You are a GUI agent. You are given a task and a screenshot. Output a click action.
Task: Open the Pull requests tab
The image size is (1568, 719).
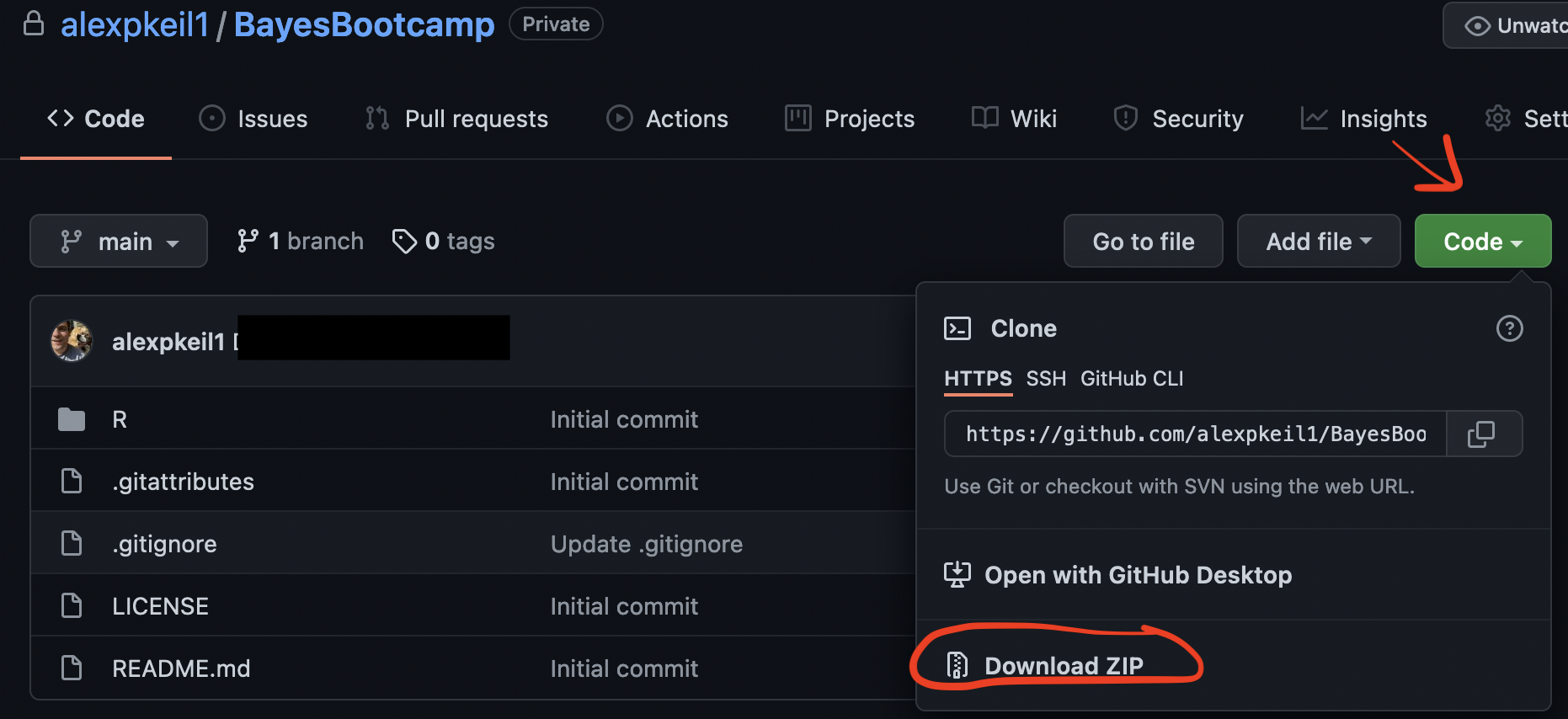pos(456,119)
